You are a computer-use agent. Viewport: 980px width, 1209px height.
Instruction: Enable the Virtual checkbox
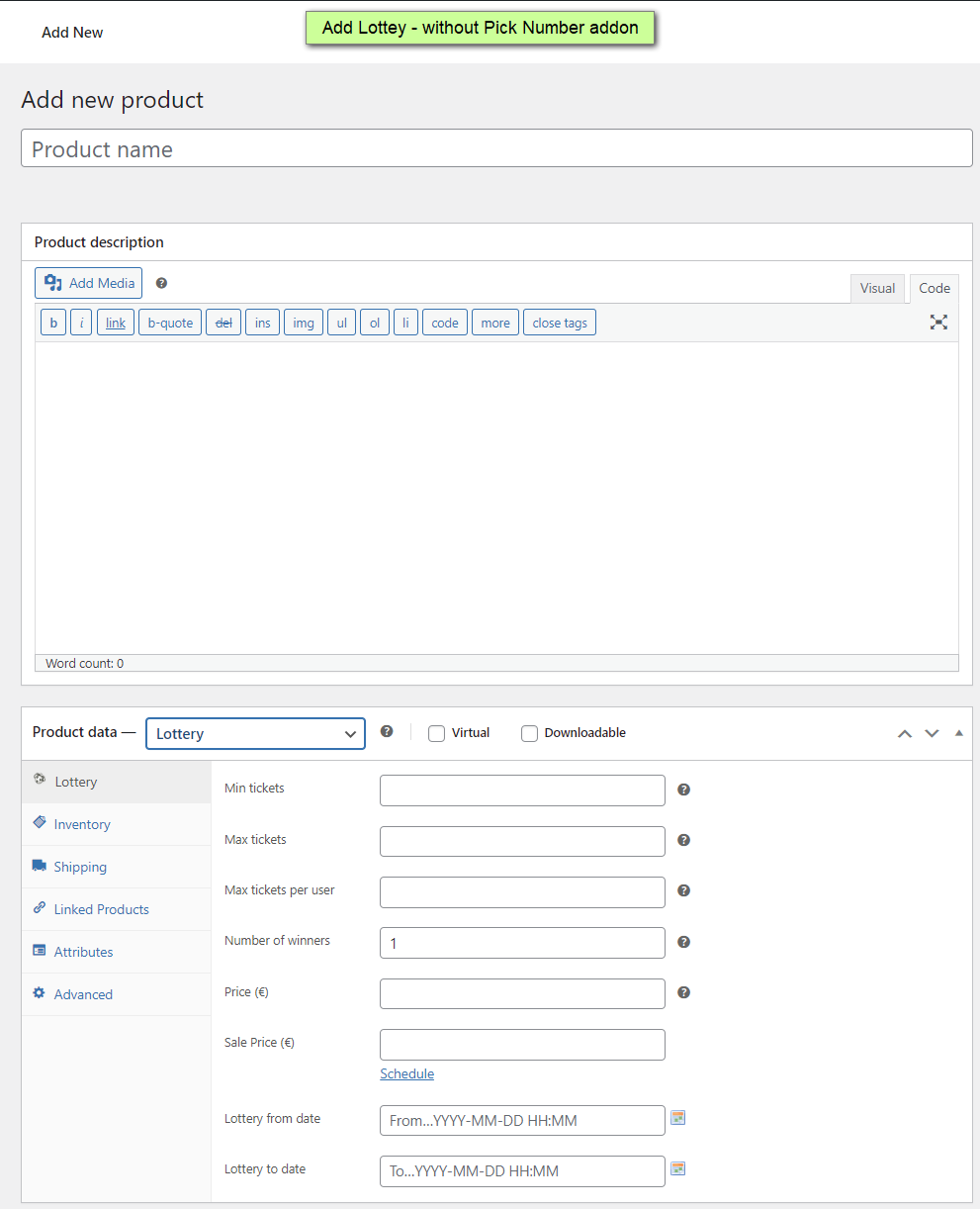[x=436, y=733]
